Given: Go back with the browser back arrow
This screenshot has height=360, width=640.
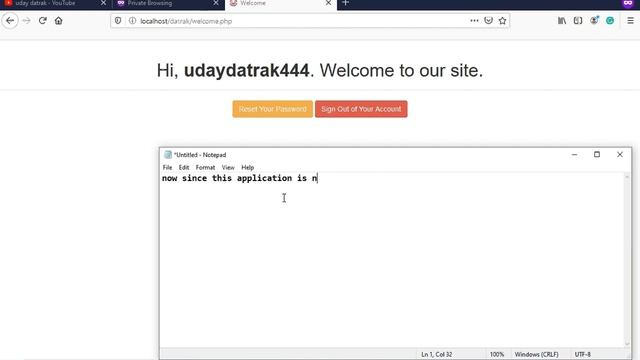Looking at the screenshot, I should (x=10, y=20).
